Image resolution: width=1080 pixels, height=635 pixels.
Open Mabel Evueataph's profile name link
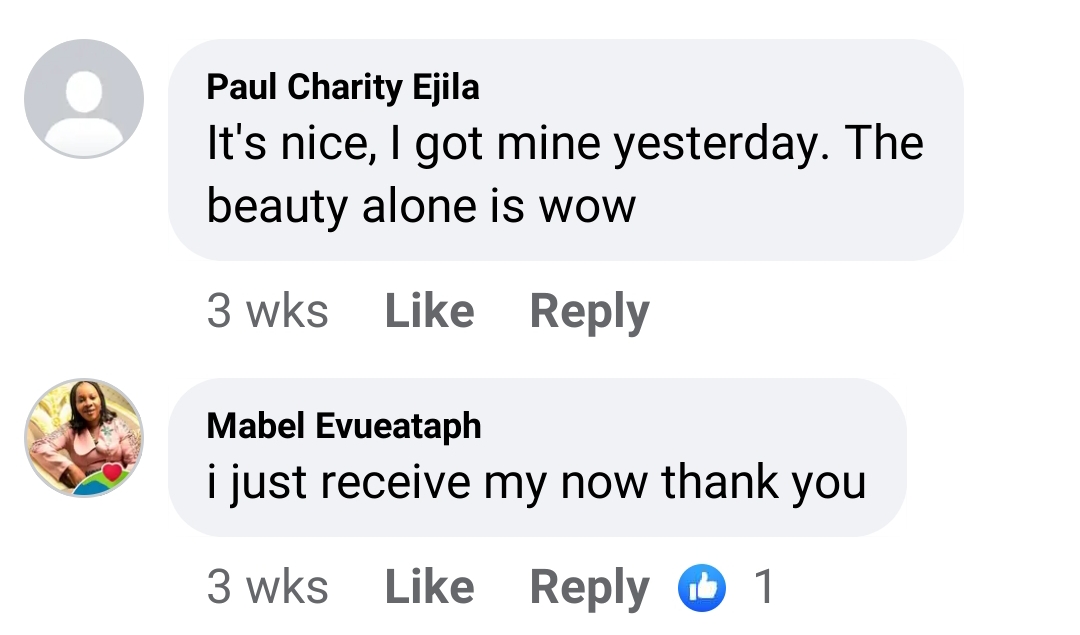(x=344, y=426)
